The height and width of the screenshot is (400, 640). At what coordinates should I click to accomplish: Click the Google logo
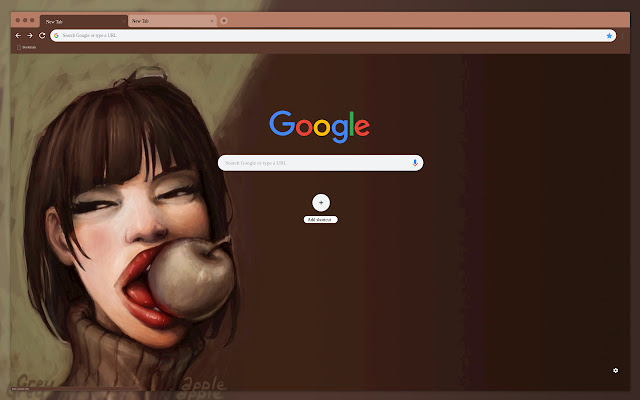click(320, 126)
